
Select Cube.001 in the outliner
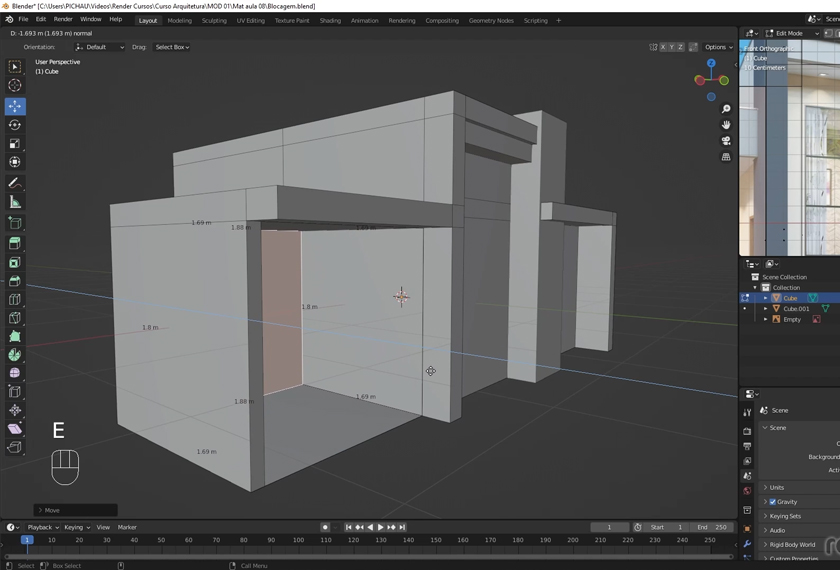pos(796,309)
